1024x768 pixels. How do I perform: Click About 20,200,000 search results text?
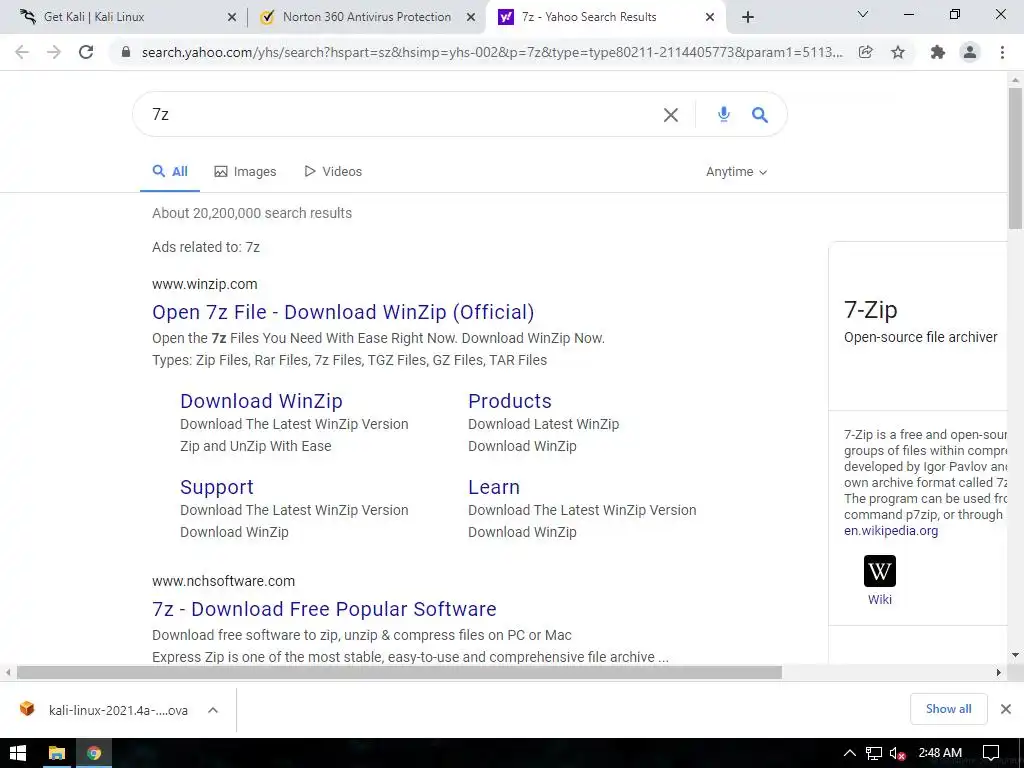click(x=252, y=213)
